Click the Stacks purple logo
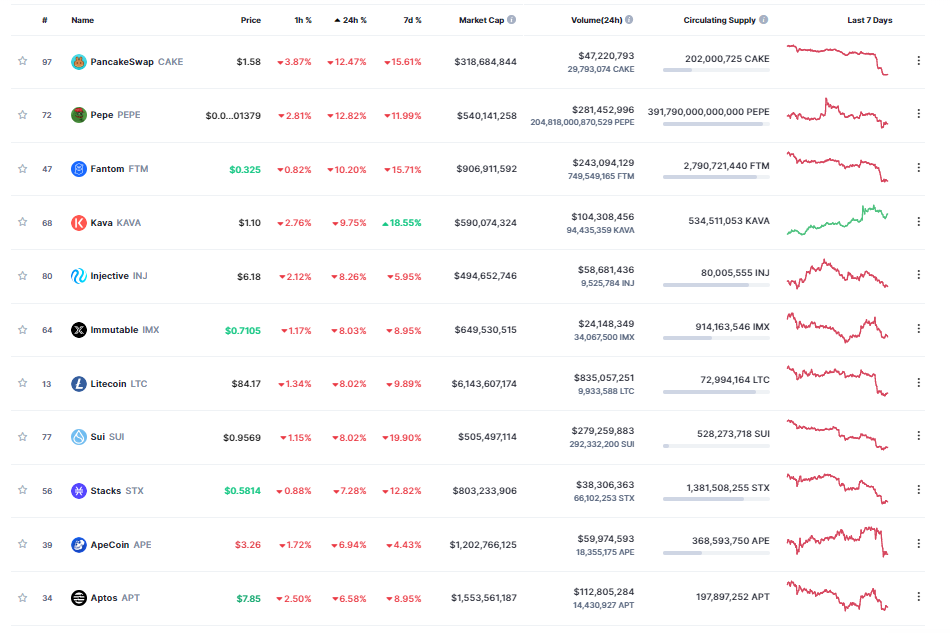 [79, 491]
